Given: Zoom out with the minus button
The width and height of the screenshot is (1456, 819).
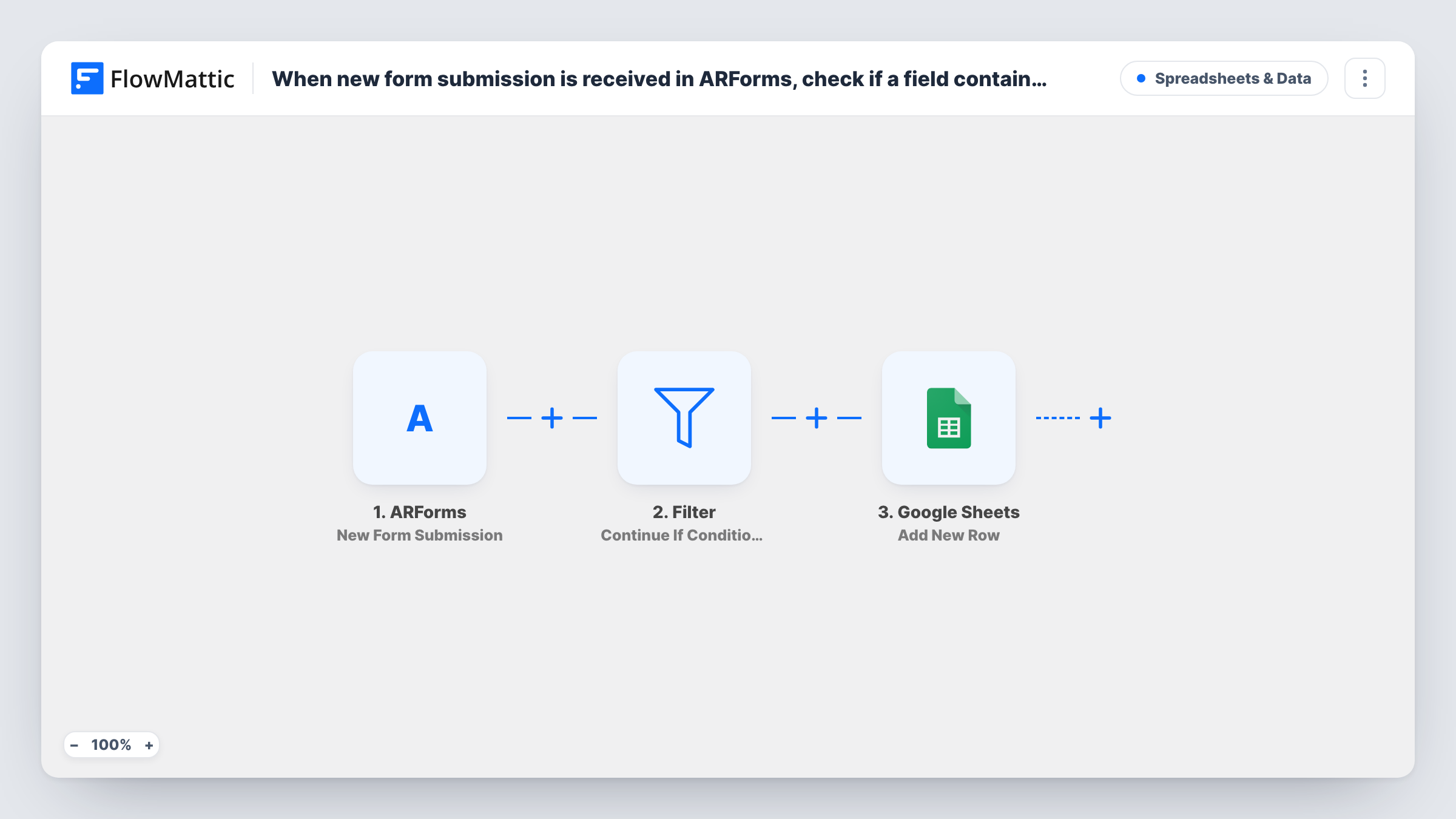Looking at the screenshot, I should click(74, 745).
